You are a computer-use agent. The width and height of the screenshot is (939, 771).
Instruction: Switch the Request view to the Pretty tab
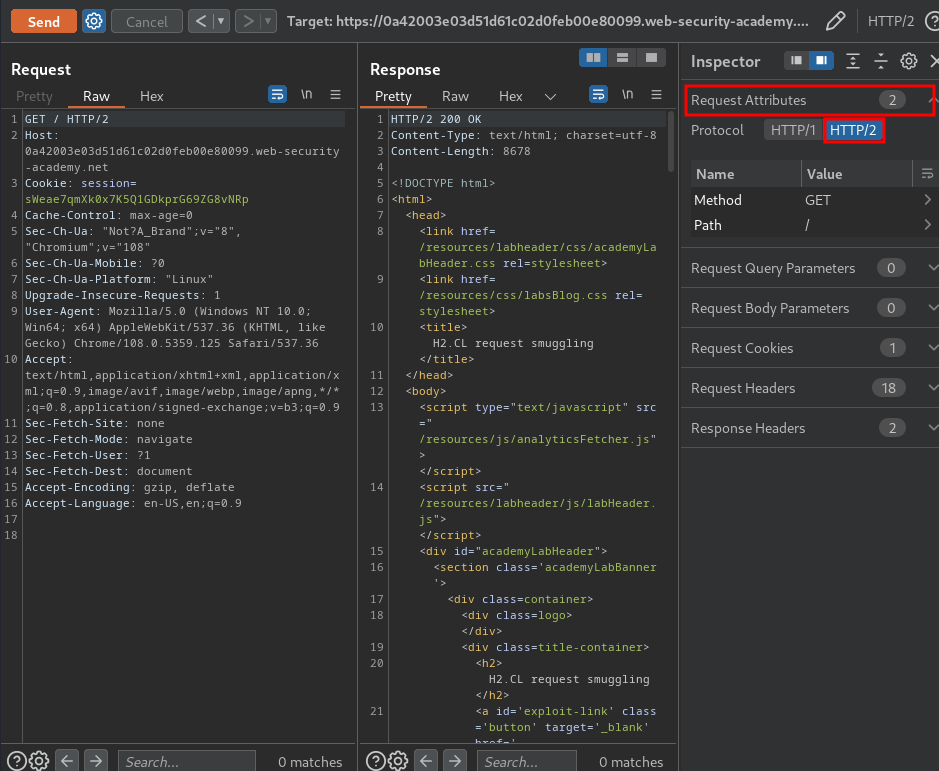click(x=34, y=96)
